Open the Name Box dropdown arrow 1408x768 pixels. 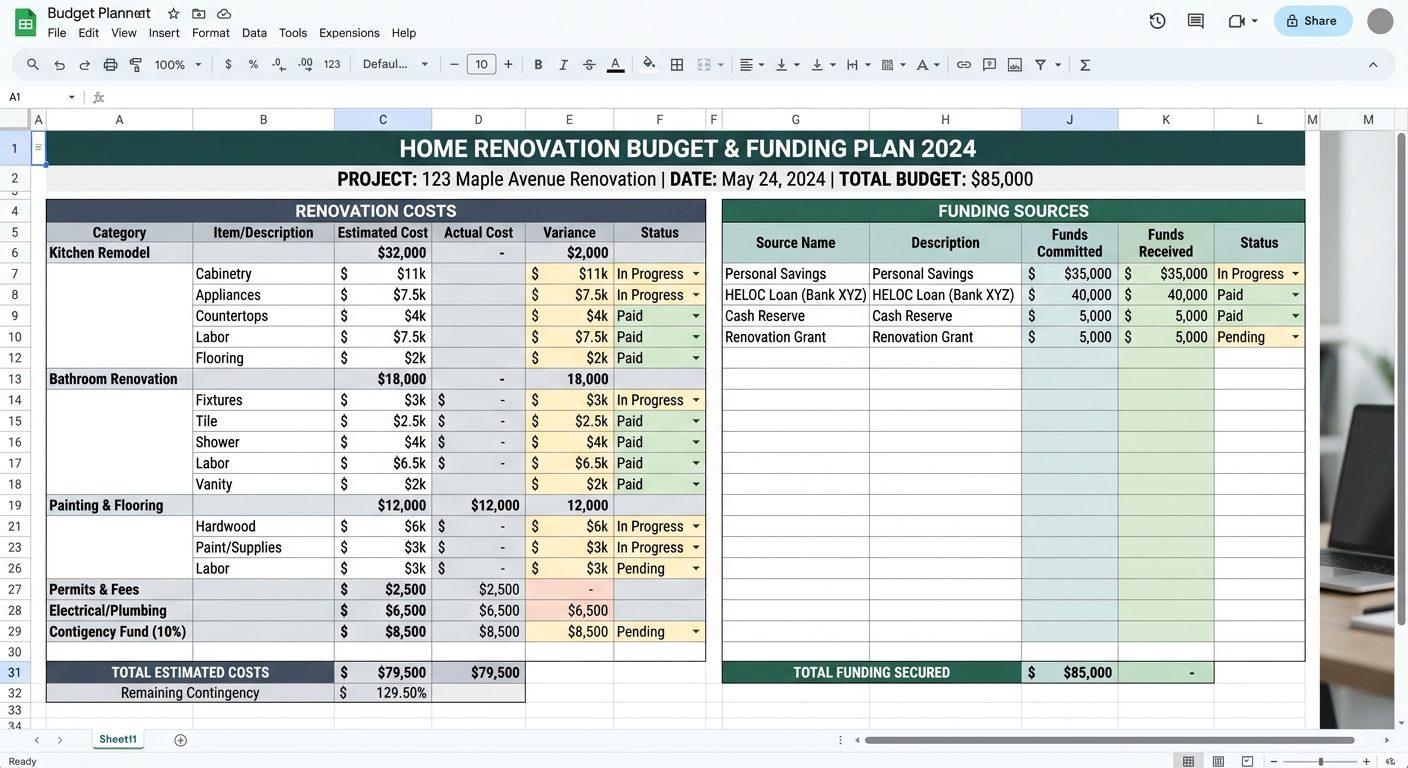pos(71,97)
